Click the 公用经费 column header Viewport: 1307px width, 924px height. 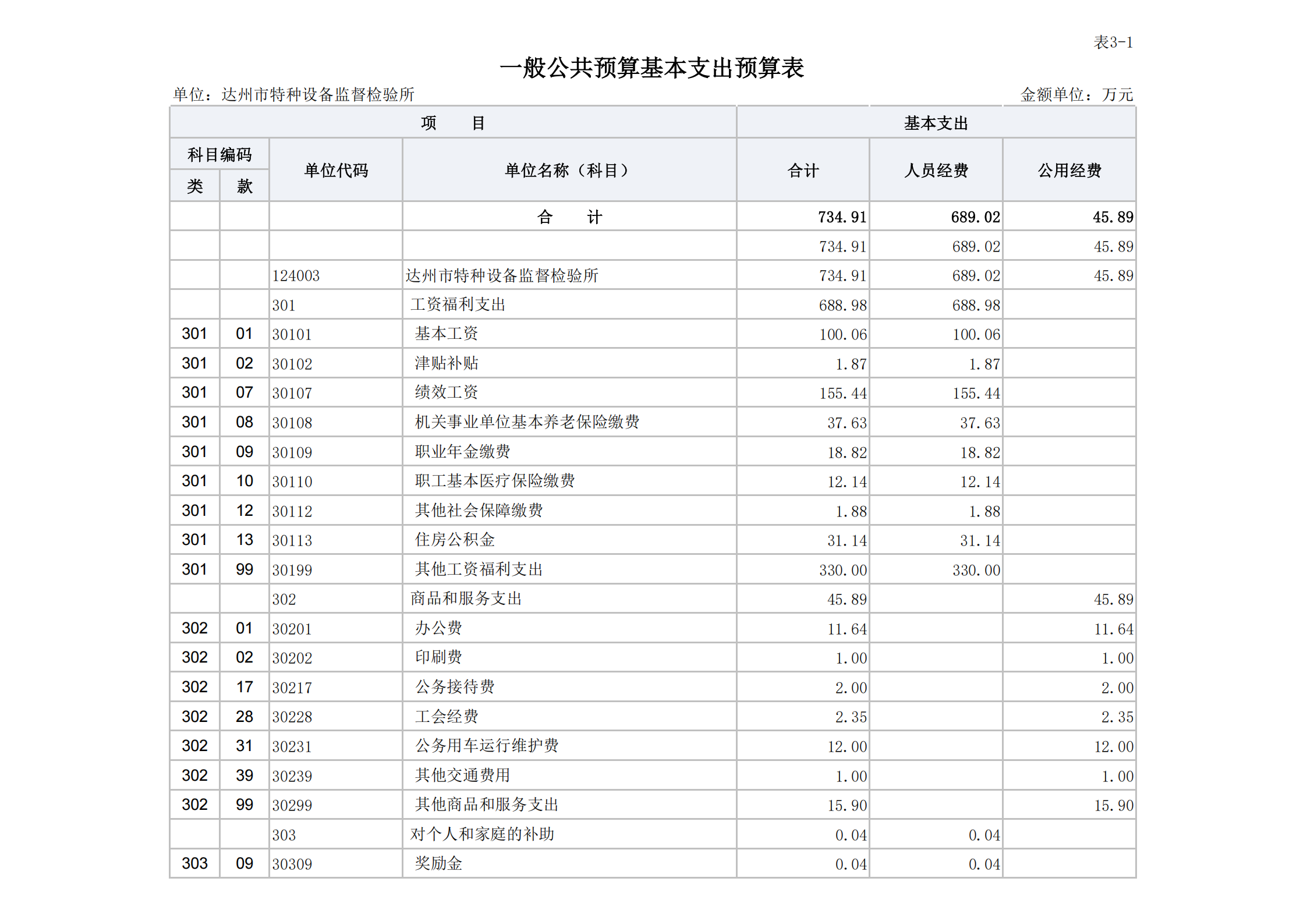(1069, 170)
